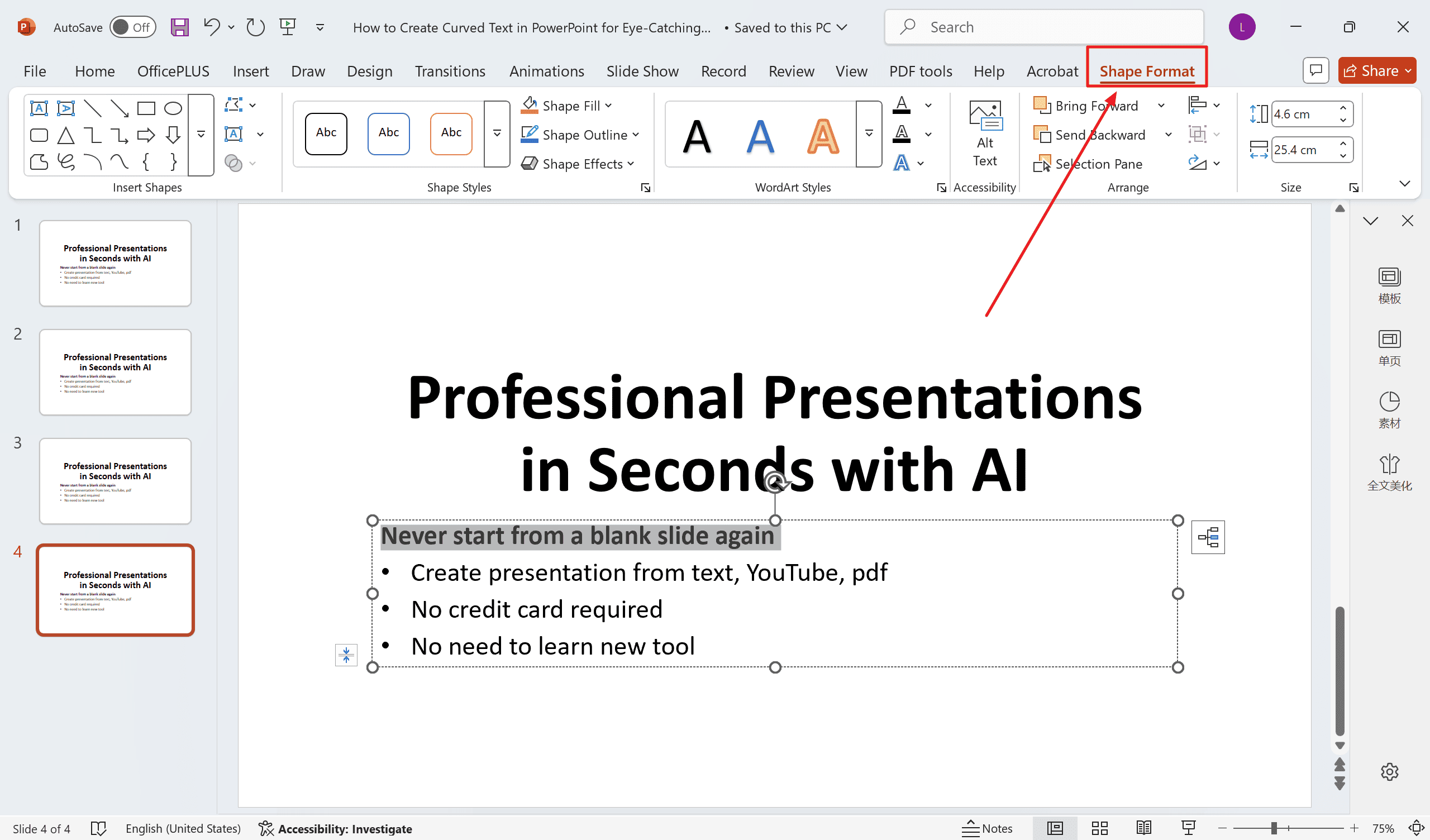
Task: Select slide 2 thumbnail
Action: pos(115,373)
